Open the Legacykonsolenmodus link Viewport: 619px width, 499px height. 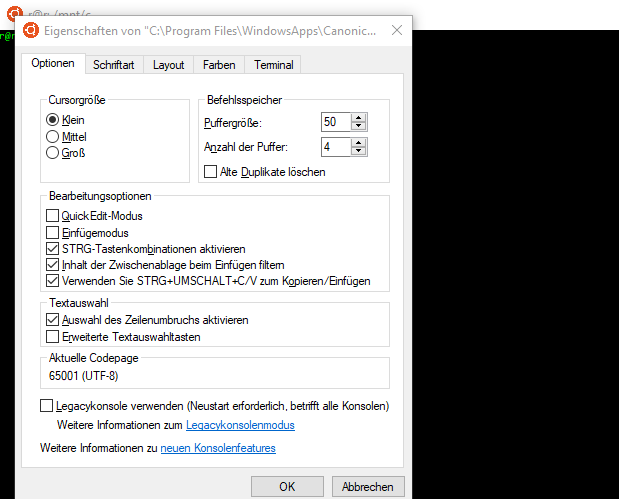point(240,425)
